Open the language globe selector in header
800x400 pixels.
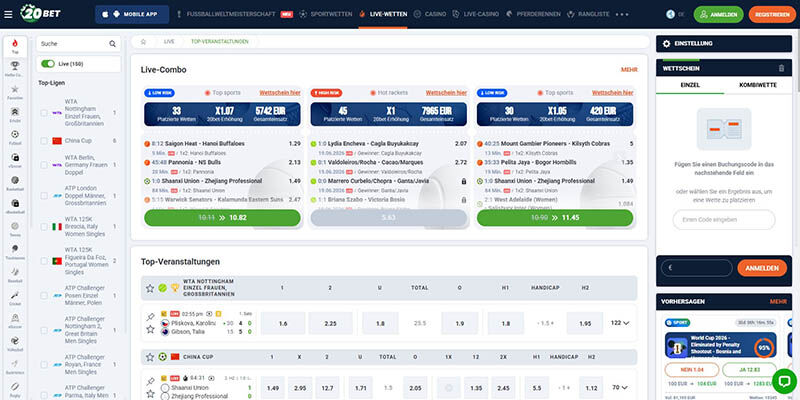pyautogui.click(x=670, y=14)
